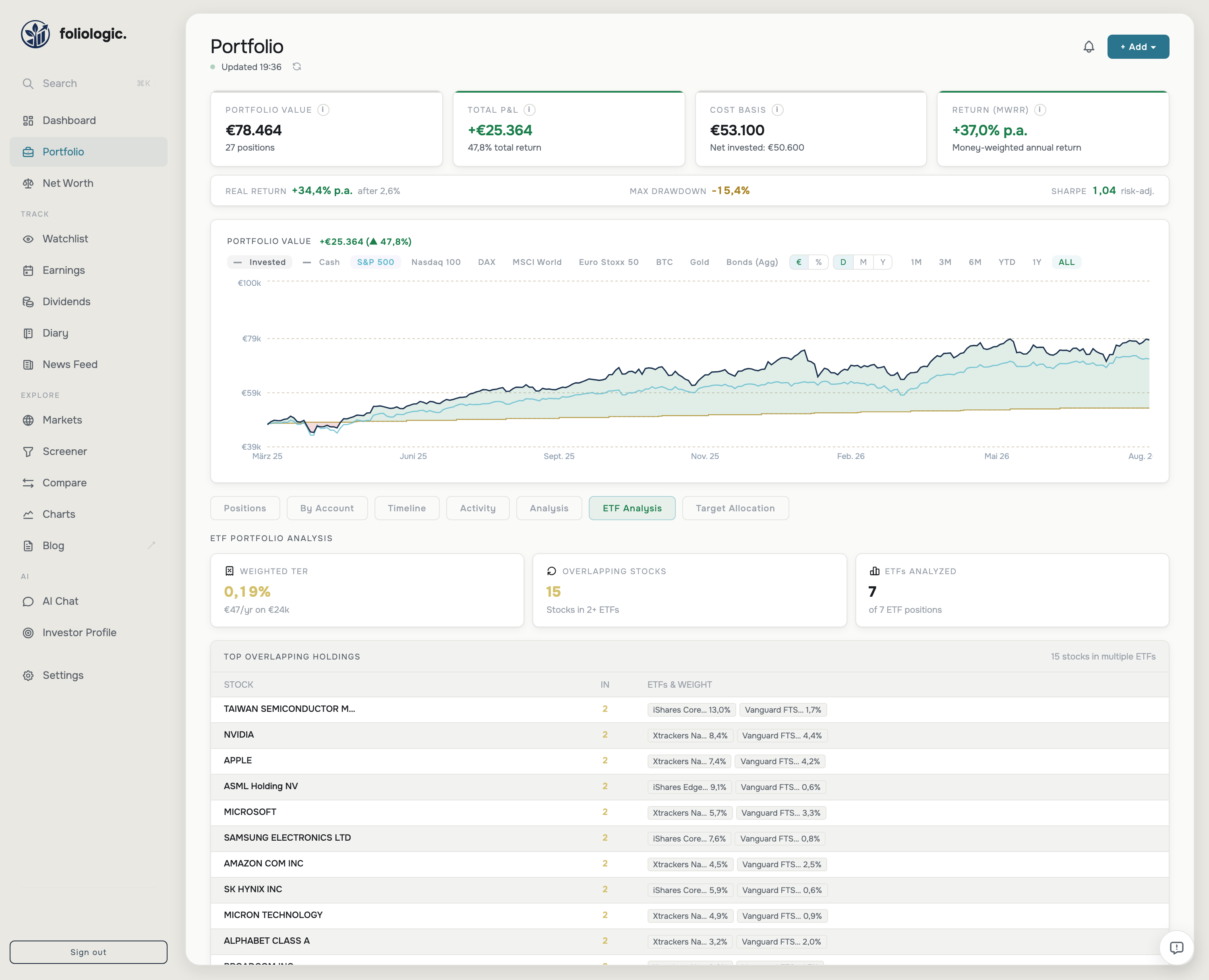Switch to the Activity tab
Viewport: 1209px width, 980px height.
click(478, 508)
